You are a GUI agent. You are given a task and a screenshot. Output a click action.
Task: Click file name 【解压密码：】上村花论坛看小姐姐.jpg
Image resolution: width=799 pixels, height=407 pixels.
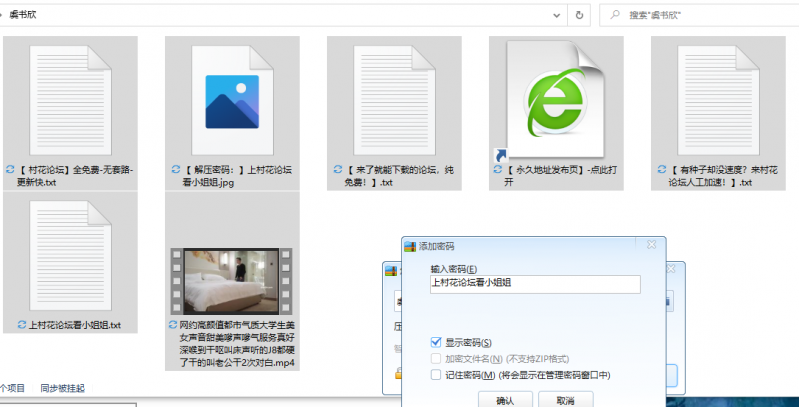coord(237,176)
